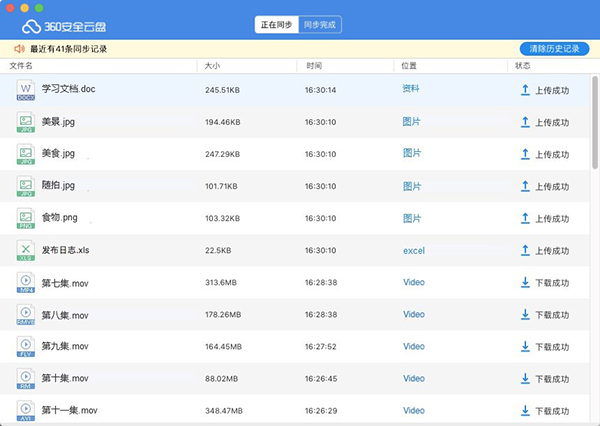Click the 文件名 column header
This screenshot has height=426, width=600.
coord(21,66)
